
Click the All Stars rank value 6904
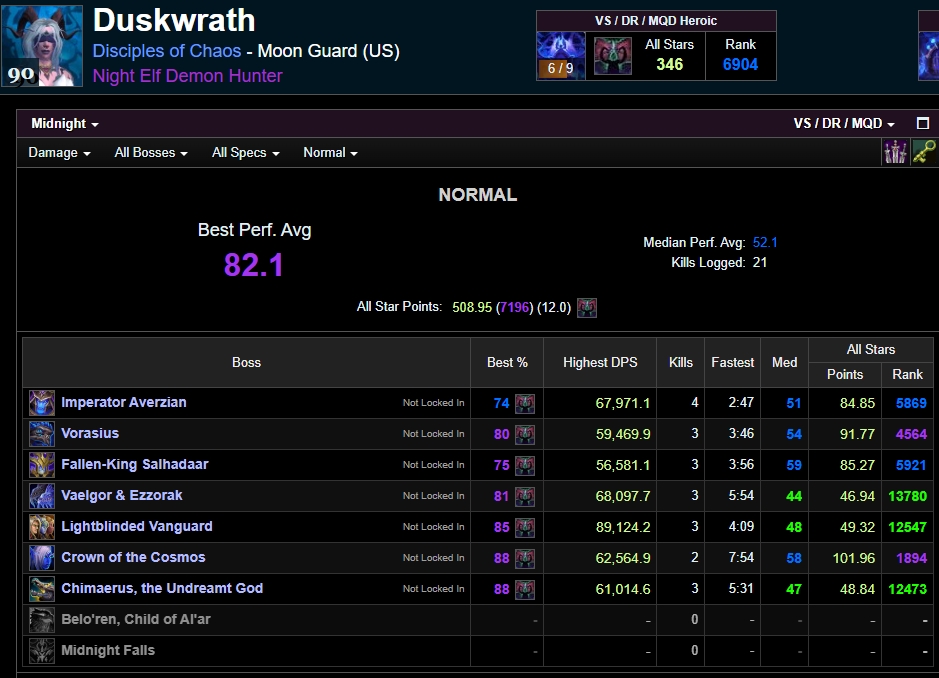click(740, 65)
